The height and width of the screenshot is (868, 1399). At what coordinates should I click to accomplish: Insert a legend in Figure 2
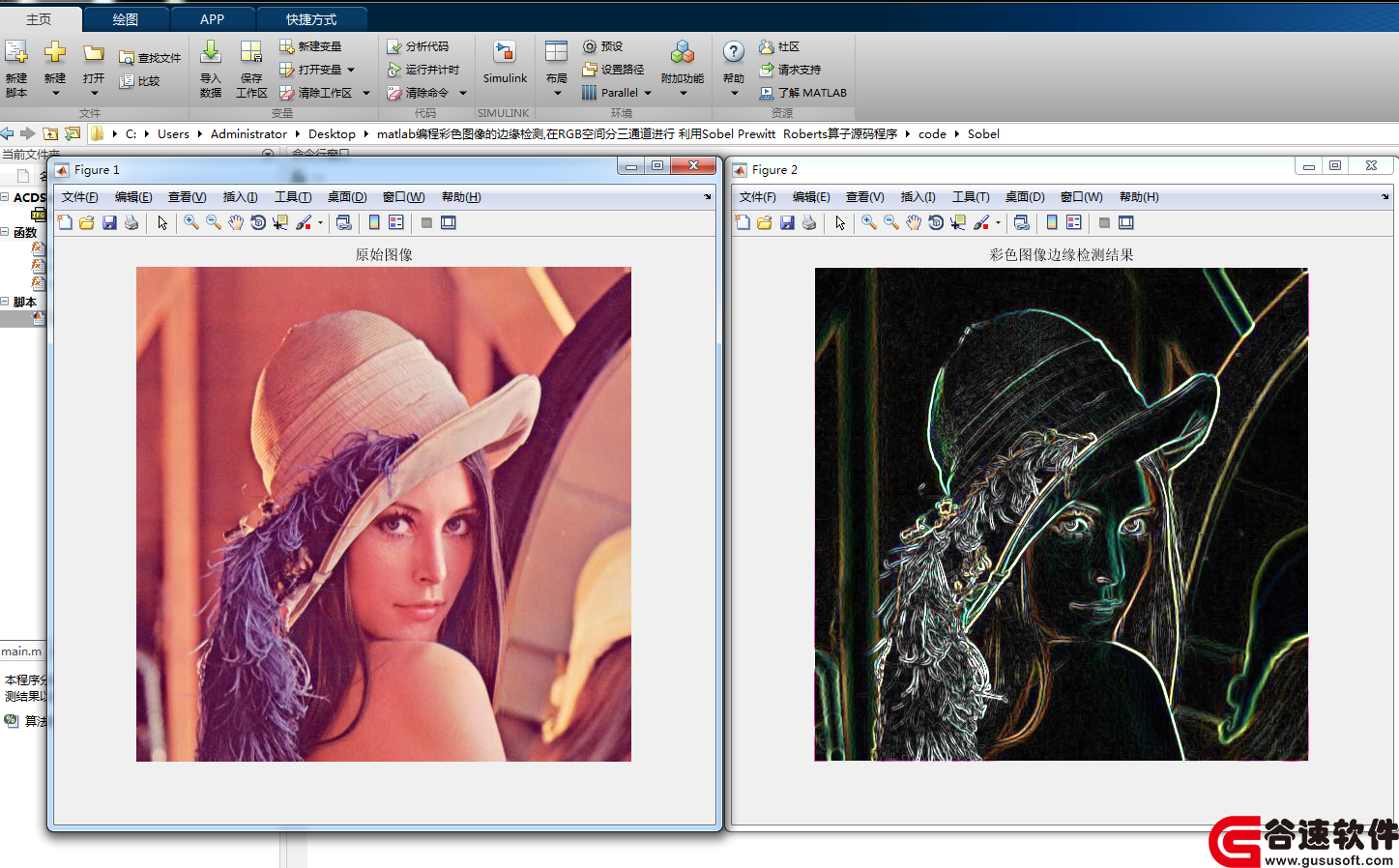point(1074,222)
